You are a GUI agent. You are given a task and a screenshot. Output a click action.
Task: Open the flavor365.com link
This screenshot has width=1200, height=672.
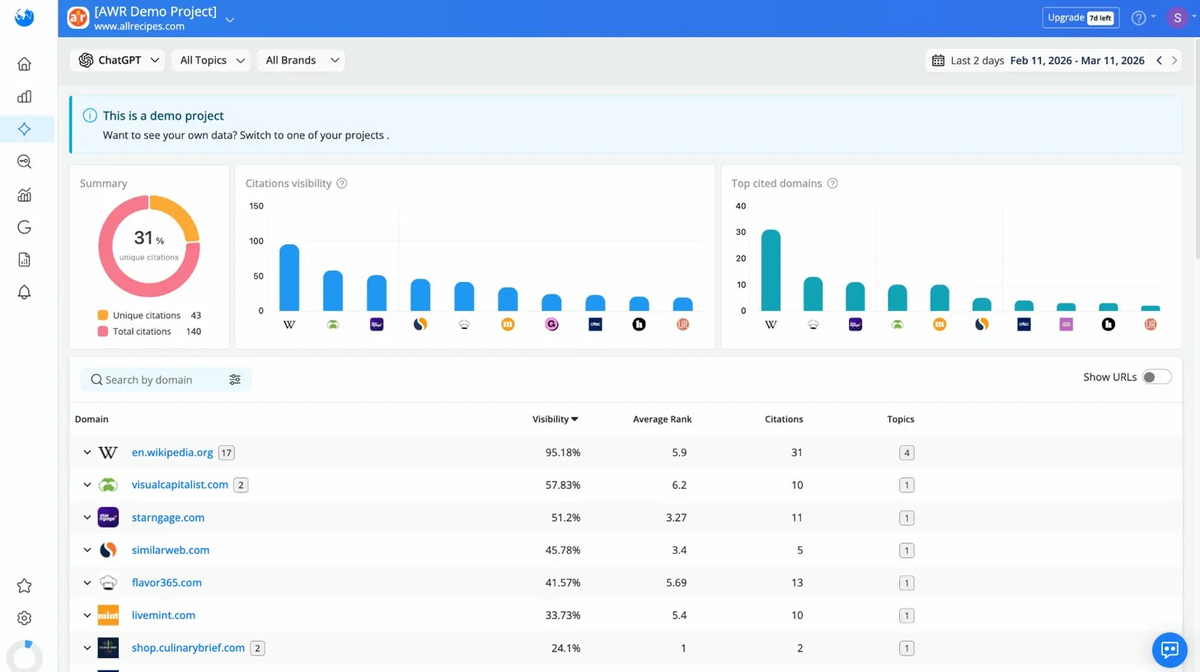167,583
